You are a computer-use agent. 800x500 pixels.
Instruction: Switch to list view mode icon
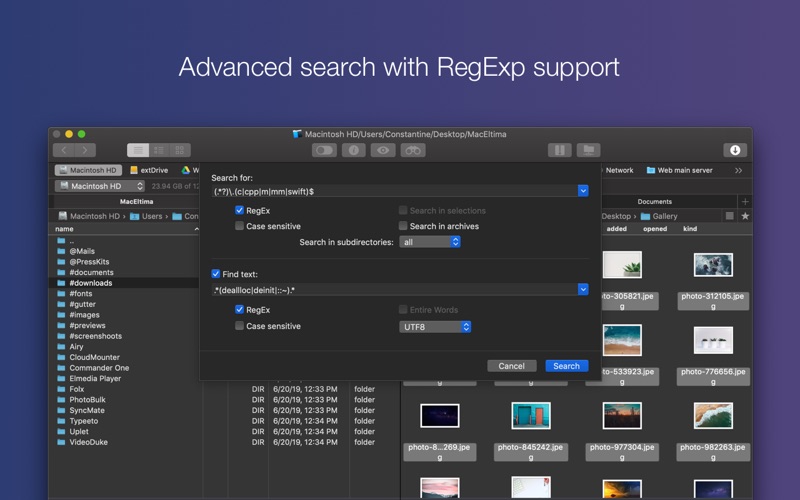pyautogui.click(x=139, y=150)
